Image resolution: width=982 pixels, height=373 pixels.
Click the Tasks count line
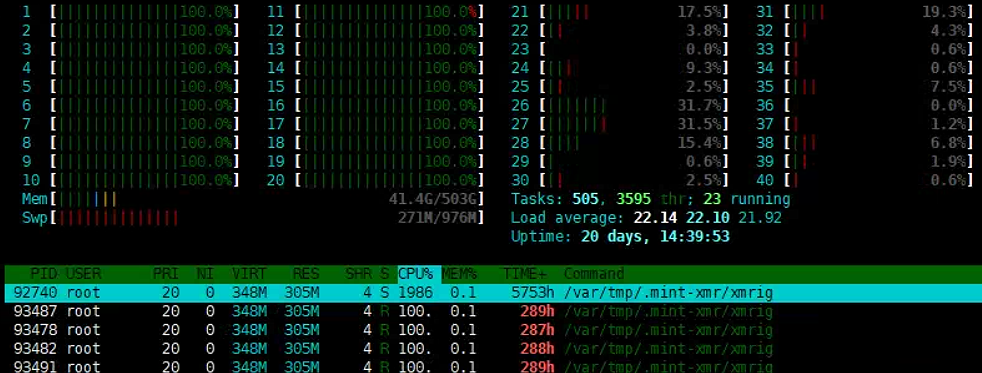[x=651, y=200]
